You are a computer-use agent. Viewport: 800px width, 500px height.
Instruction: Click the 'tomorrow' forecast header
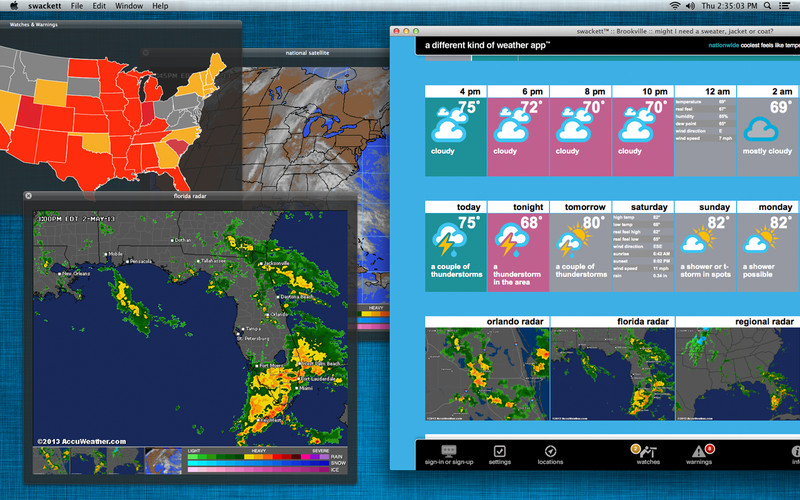pos(580,207)
